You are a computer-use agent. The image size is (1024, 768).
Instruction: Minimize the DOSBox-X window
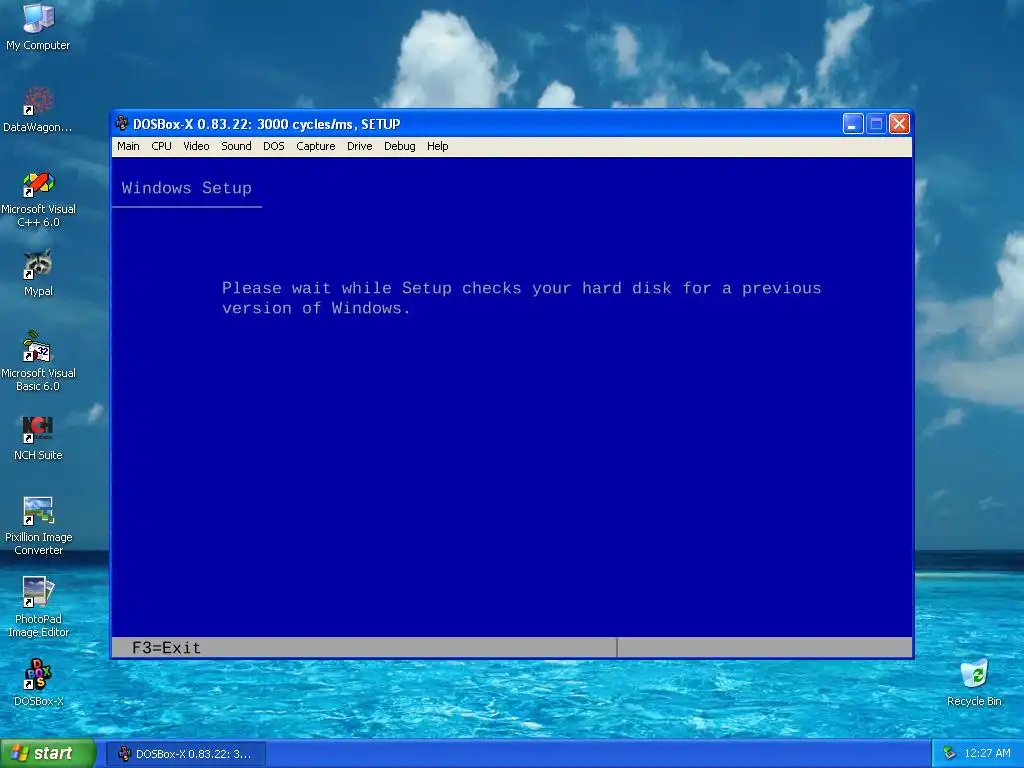853,123
